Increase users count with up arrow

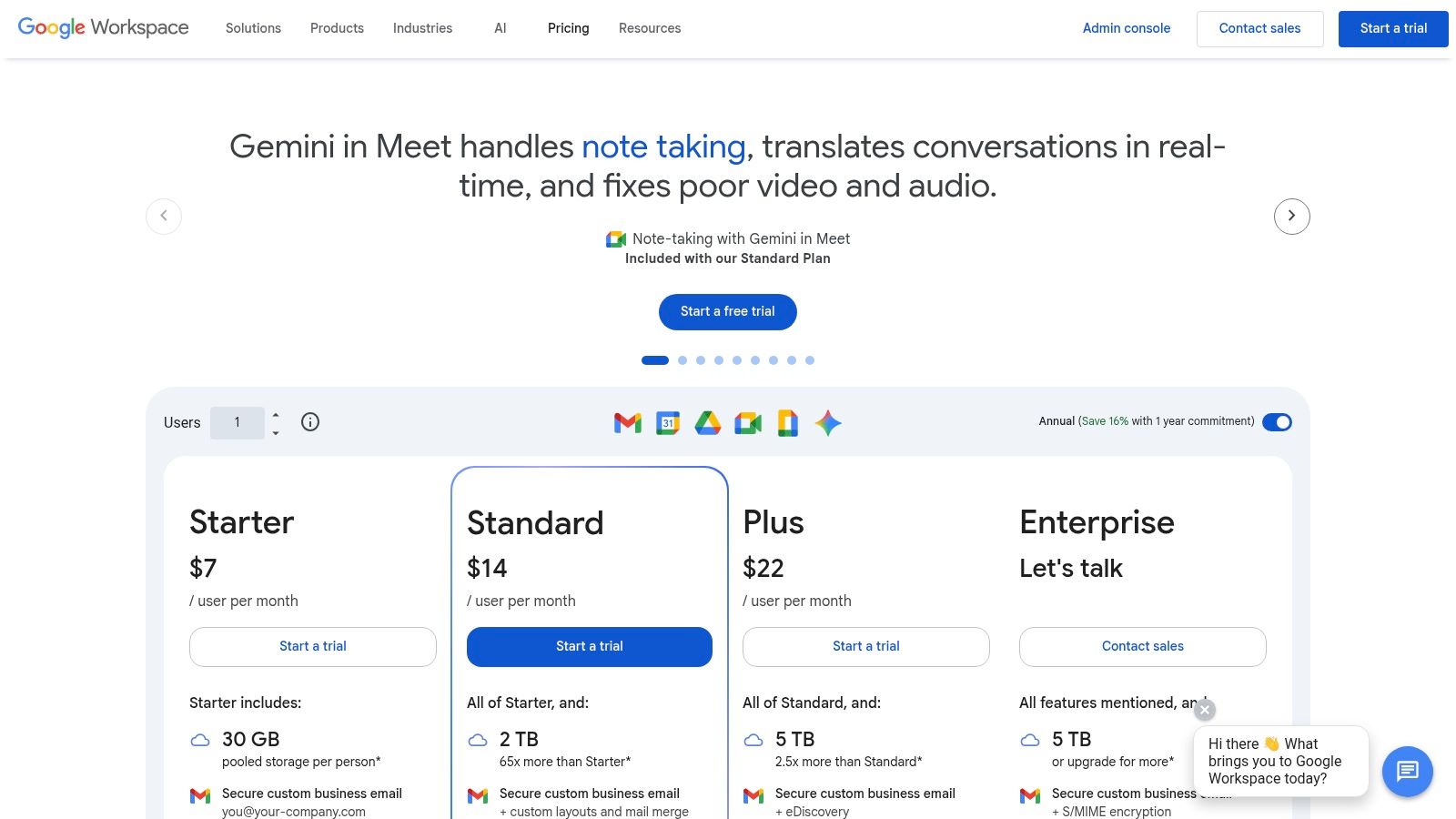(x=276, y=415)
